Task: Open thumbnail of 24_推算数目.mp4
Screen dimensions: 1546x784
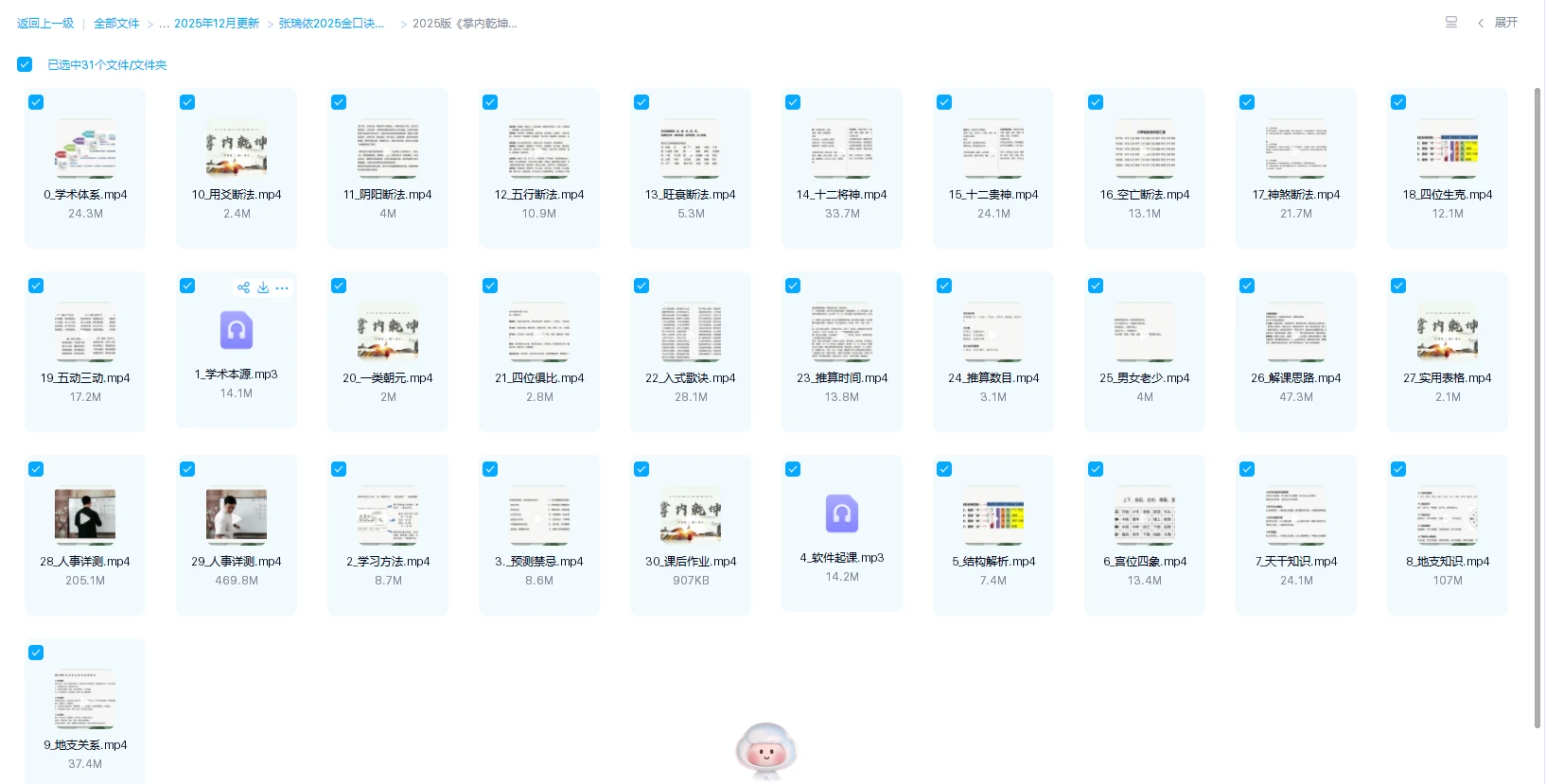Action: click(x=993, y=332)
